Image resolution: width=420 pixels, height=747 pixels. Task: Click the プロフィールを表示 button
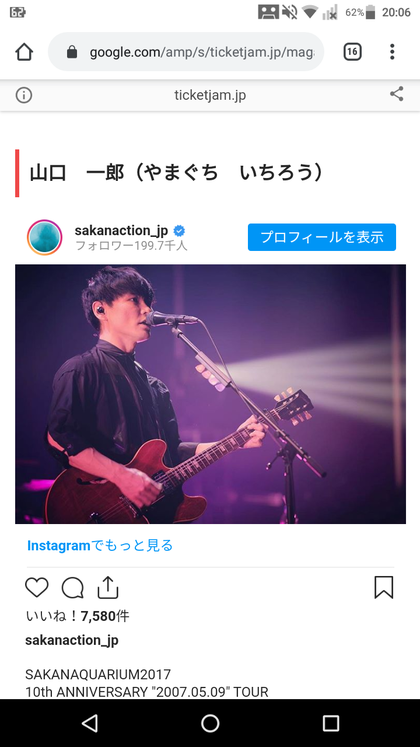(x=322, y=237)
